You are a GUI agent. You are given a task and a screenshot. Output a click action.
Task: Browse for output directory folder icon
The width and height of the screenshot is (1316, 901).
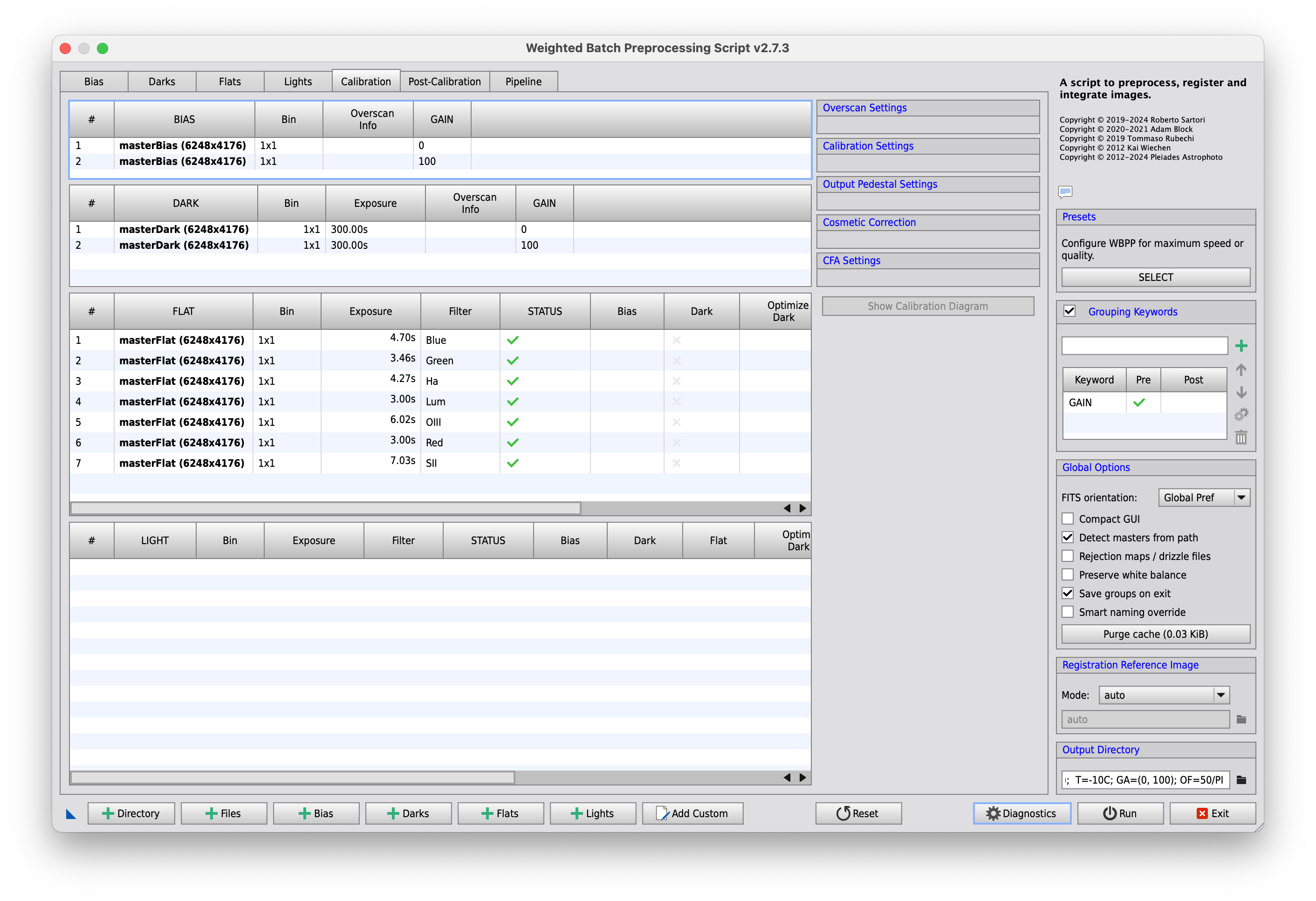pos(1241,780)
